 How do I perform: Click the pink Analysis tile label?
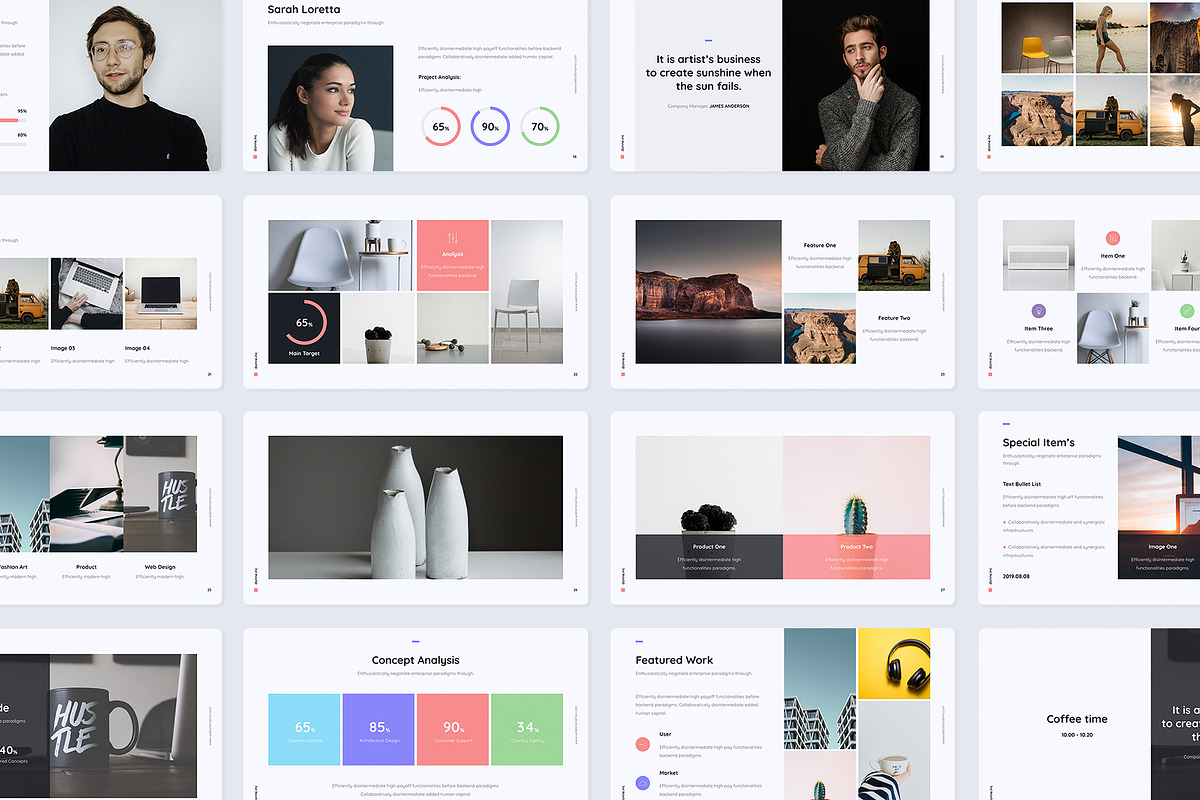(x=453, y=255)
